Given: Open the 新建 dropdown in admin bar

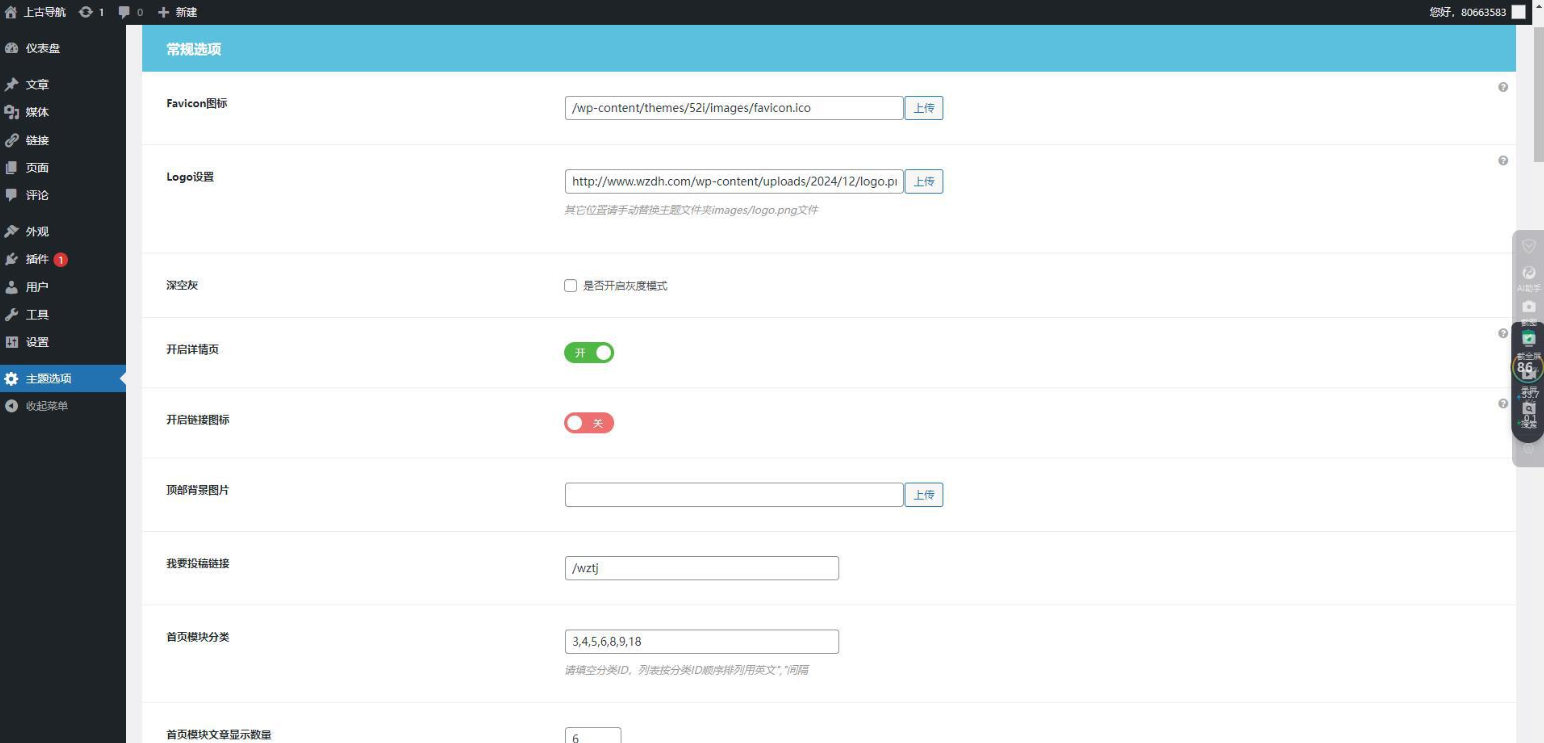Looking at the screenshot, I should tap(177, 12).
